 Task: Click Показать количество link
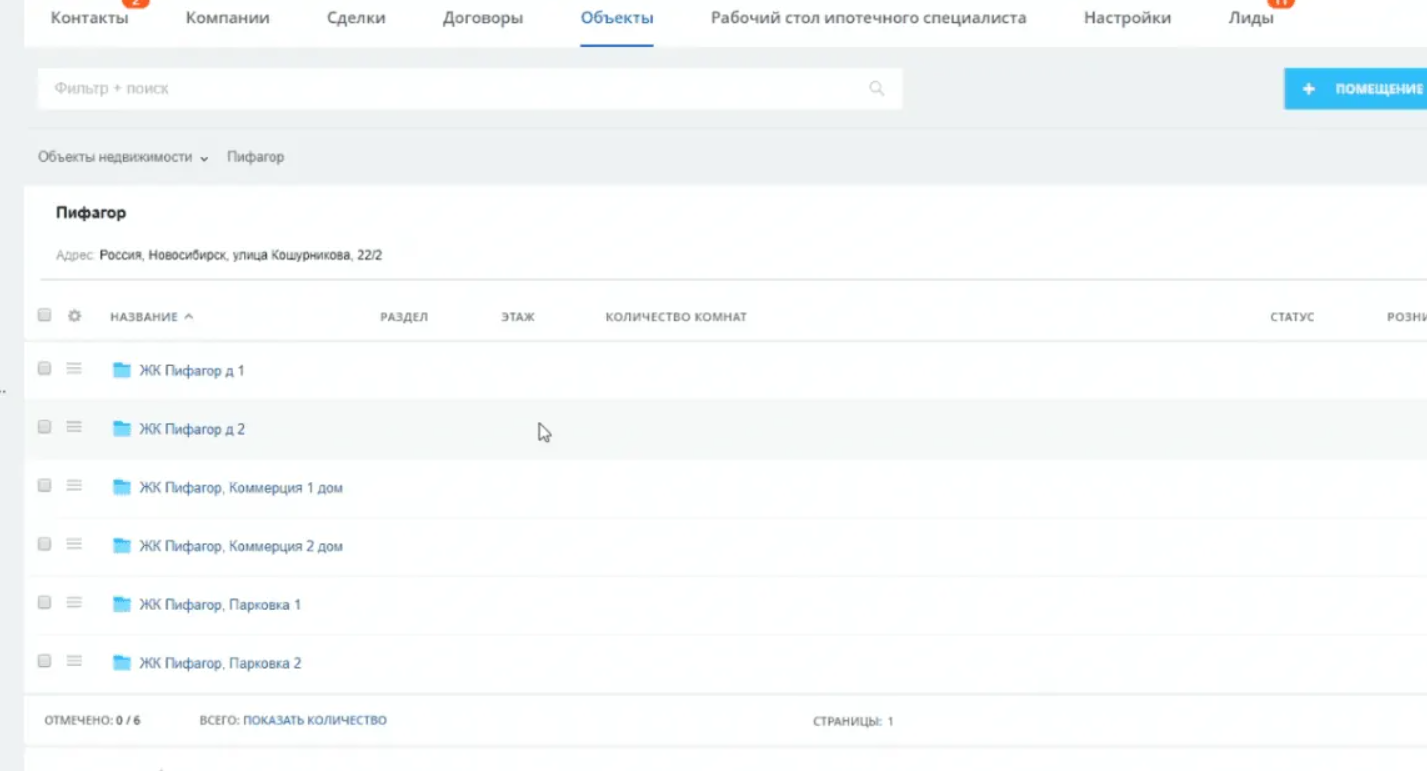pos(314,720)
